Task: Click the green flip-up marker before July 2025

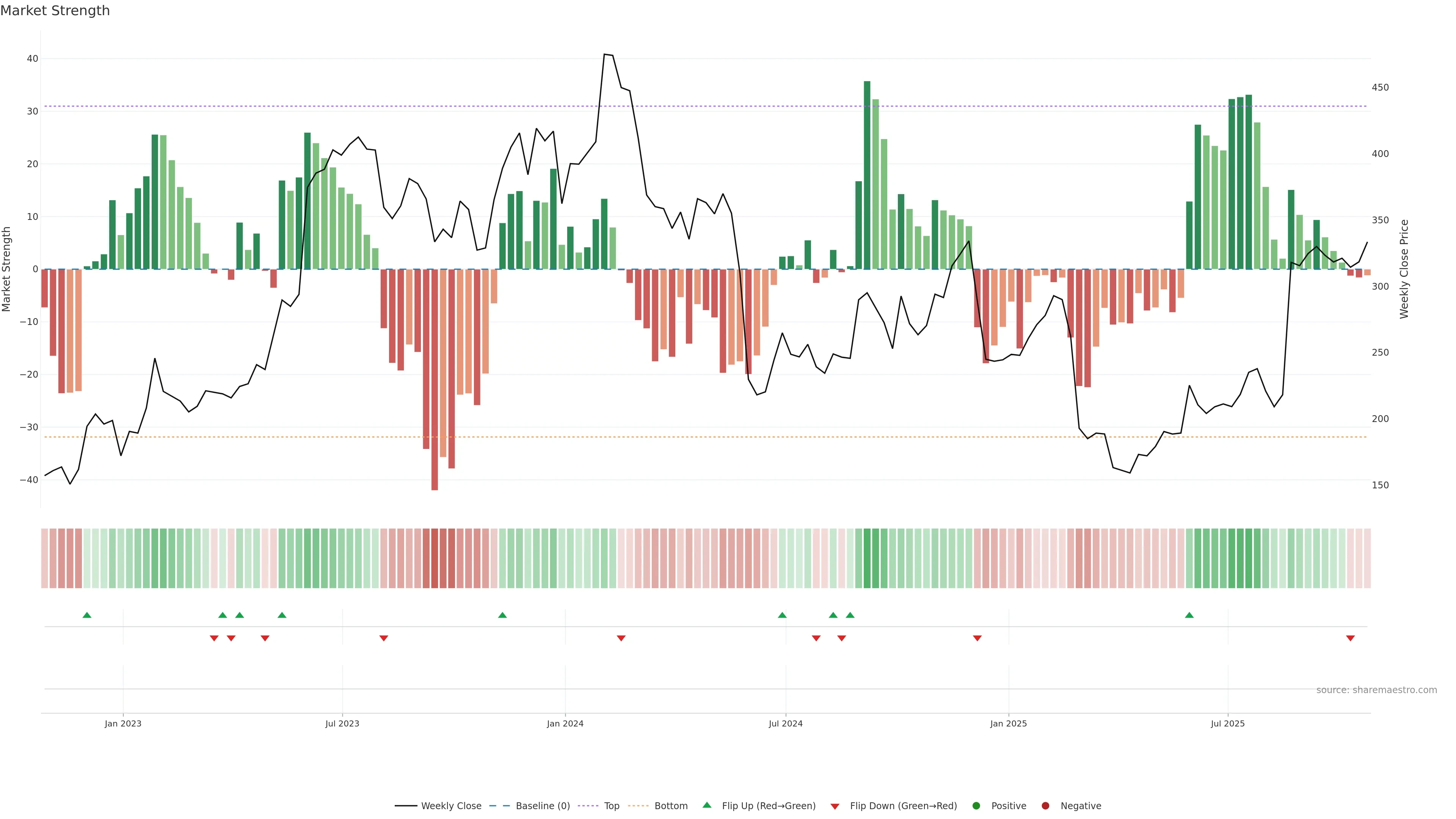Action: click(1189, 615)
